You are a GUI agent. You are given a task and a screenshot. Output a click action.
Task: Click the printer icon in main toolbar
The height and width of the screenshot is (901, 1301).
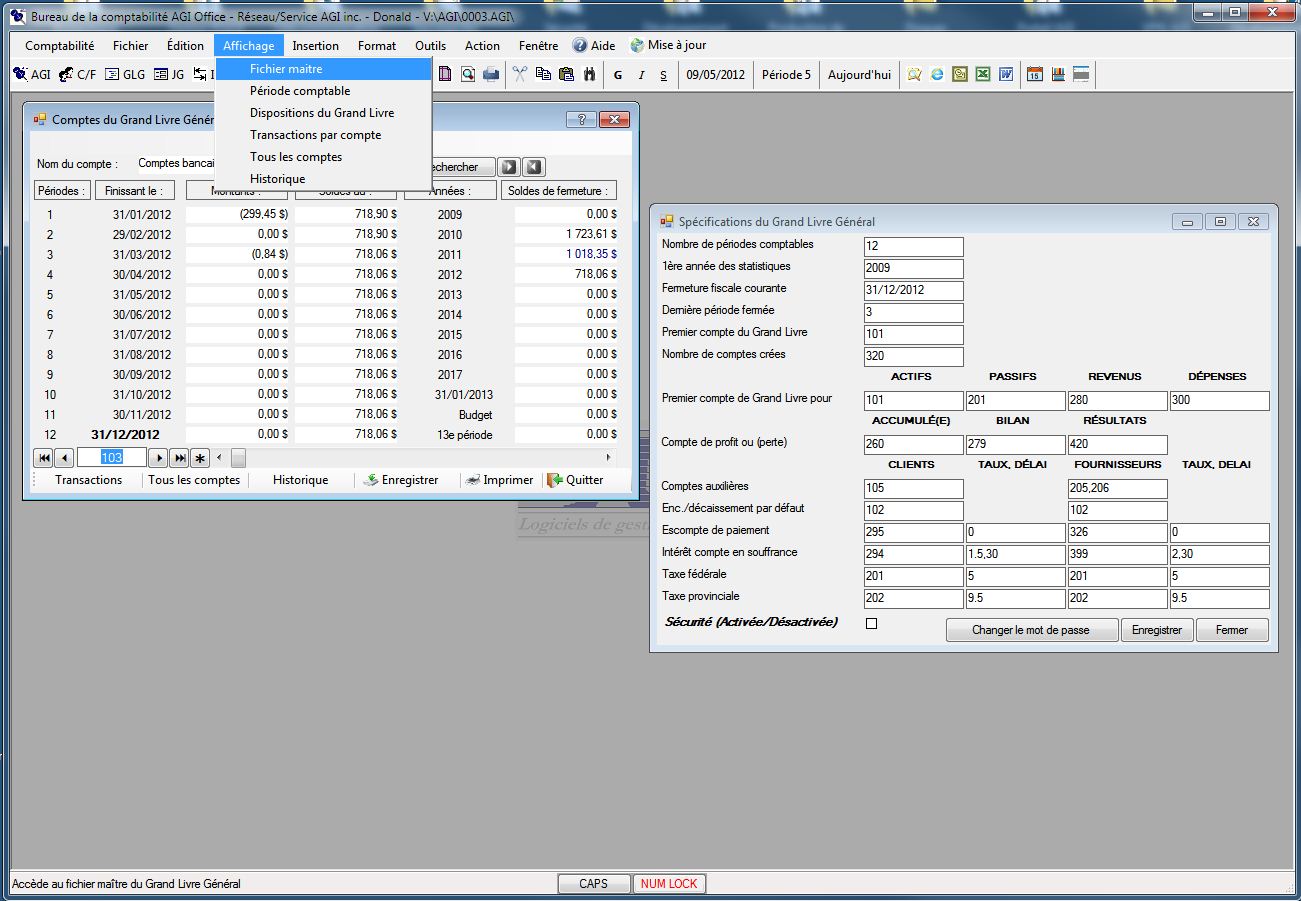(x=491, y=75)
